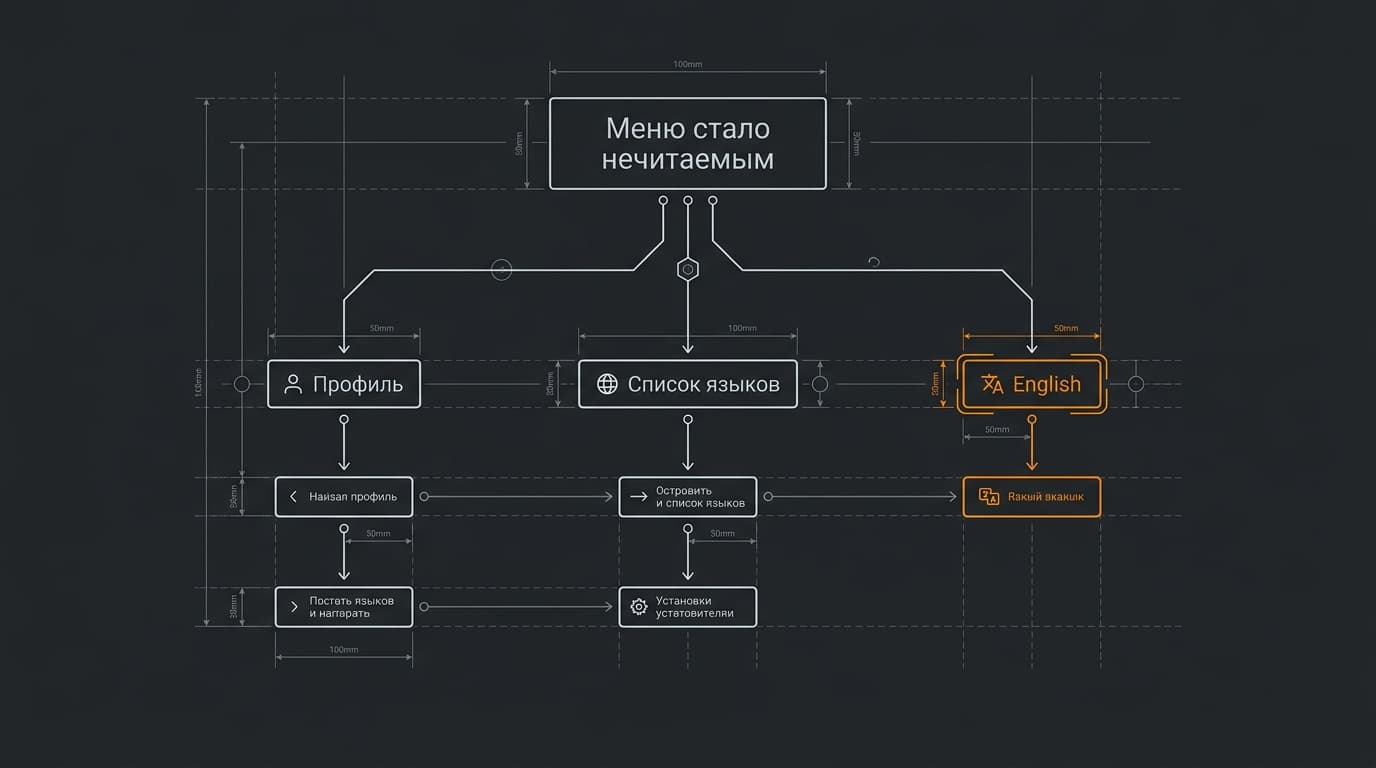Click the left chevron in Haйsan профиль box
1376x768 pixels.
pyautogui.click(x=293, y=497)
